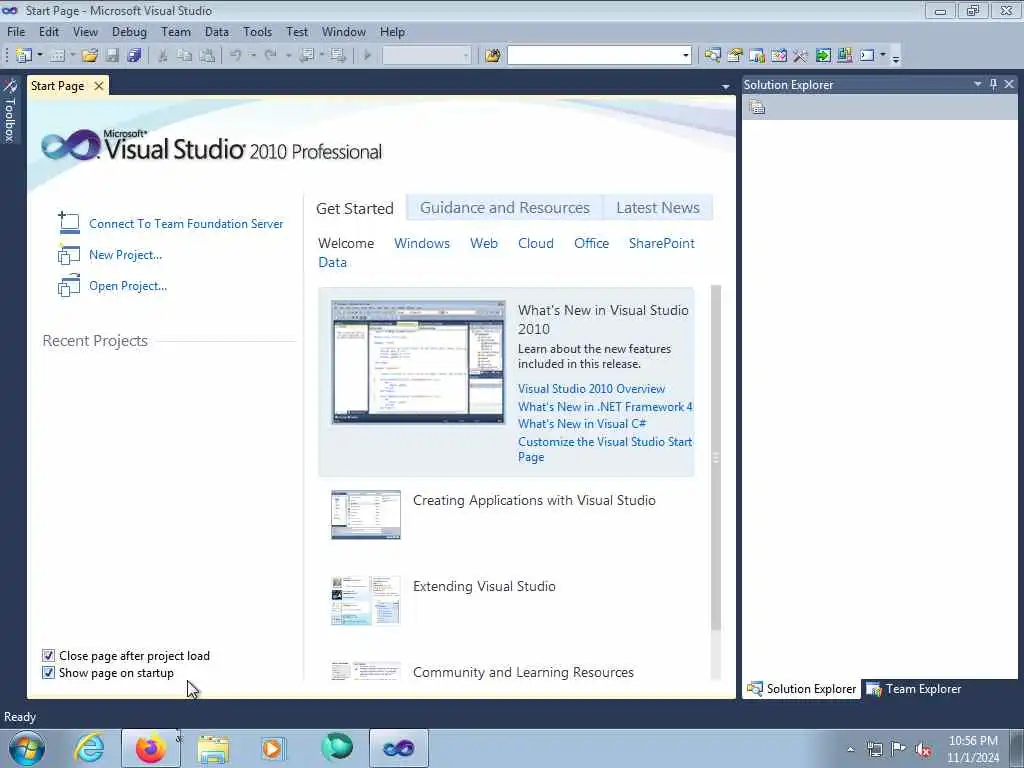This screenshot has height=768, width=1024.
Task: Uncheck Show page on startup
Action: pyautogui.click(x=48, y=673)
